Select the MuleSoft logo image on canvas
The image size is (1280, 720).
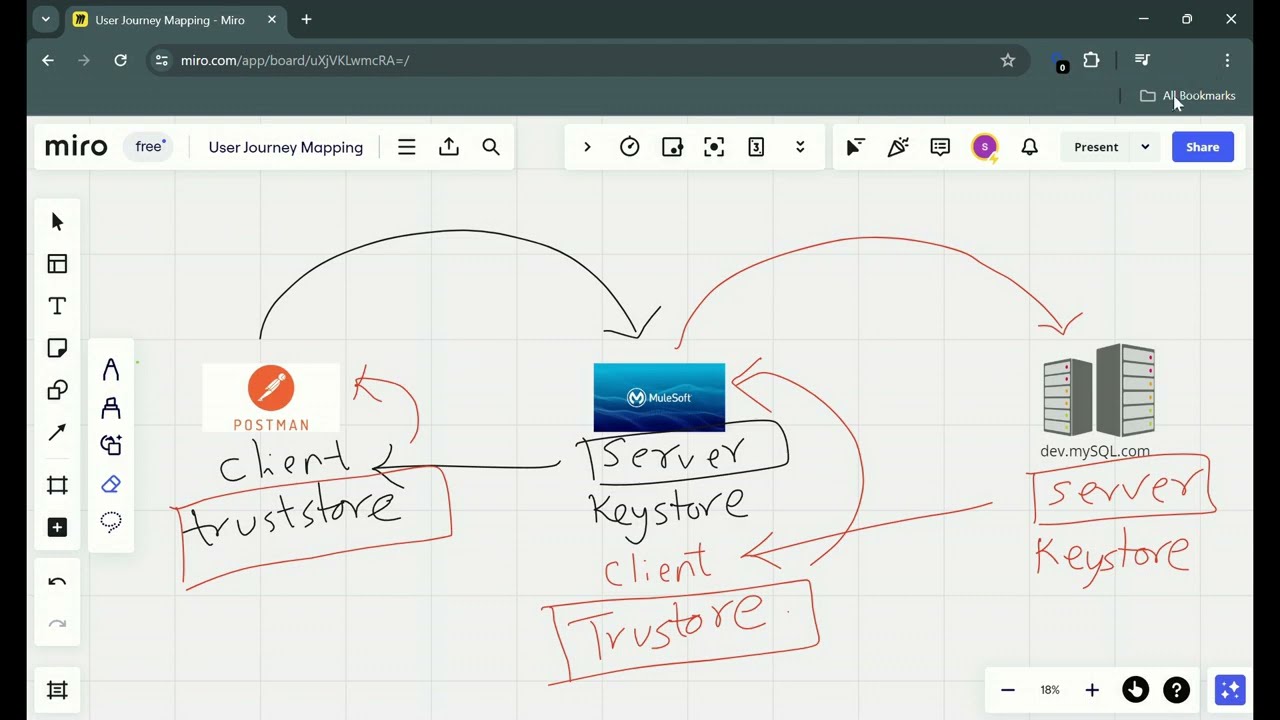click(x=659, y=398)
